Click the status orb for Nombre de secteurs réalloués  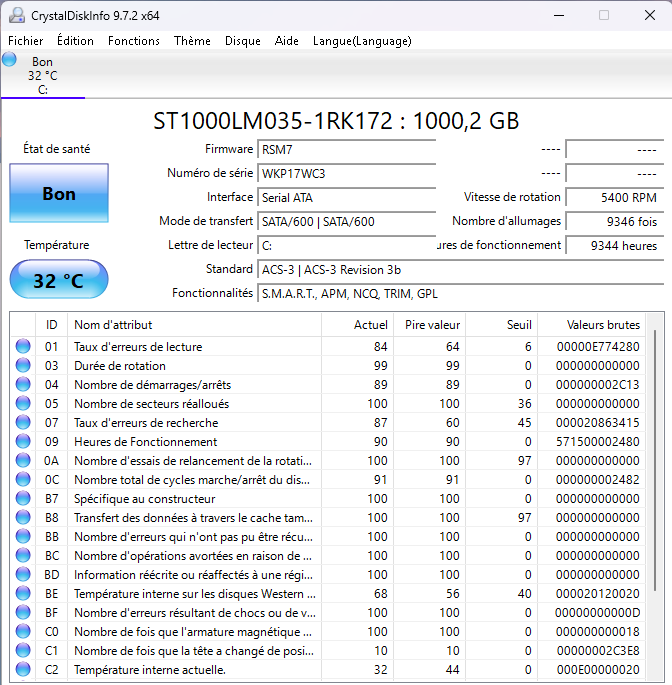coord(23,404)
